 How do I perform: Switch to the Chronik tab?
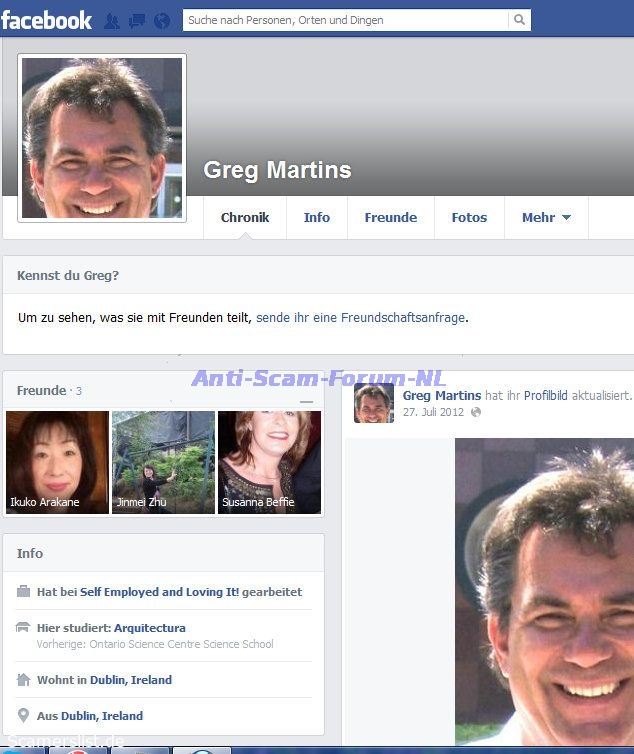(245, 217)
